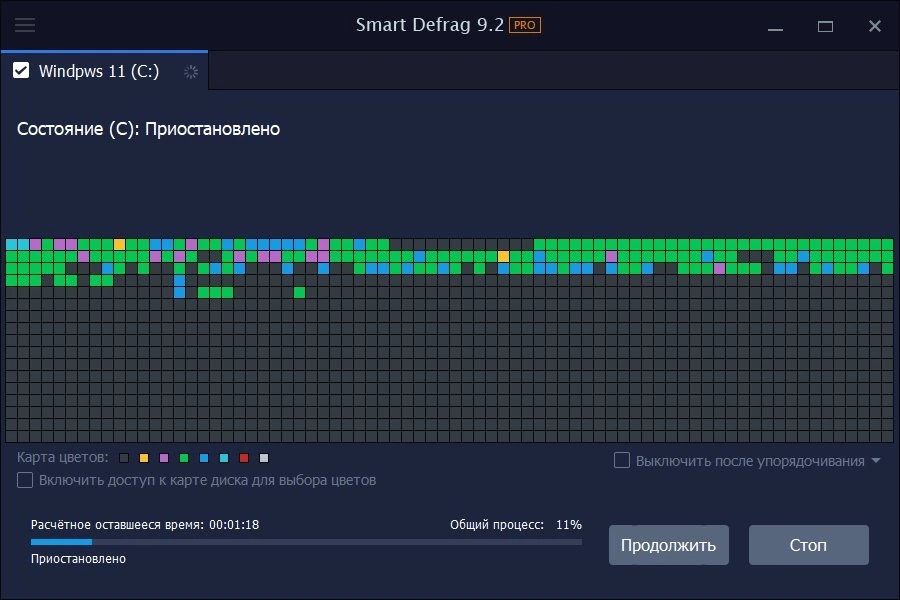Pick the dark gray color map swatch

pyautogui.click(x=124, y=458)
